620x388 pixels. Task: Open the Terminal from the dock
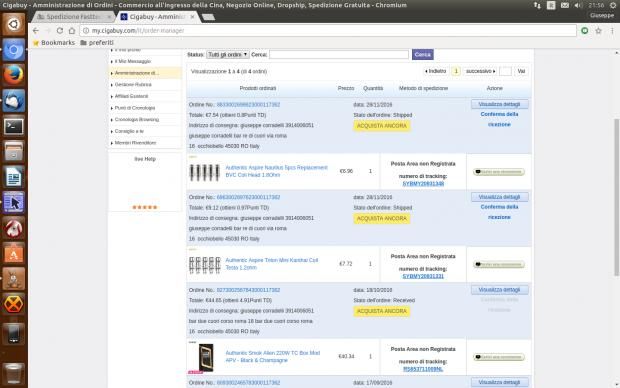click(x=13, y=126)
